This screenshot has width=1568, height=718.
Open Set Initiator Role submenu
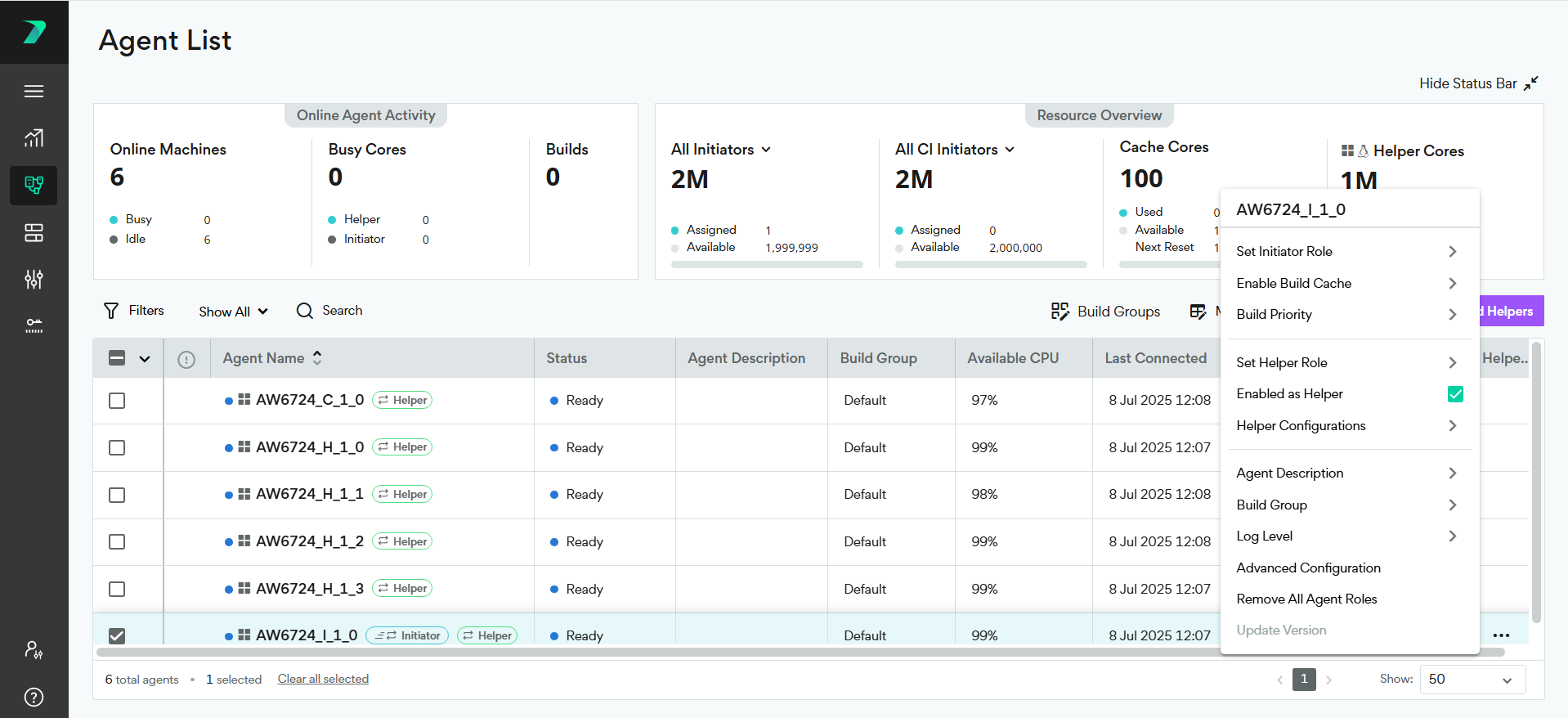[1346, 252]
